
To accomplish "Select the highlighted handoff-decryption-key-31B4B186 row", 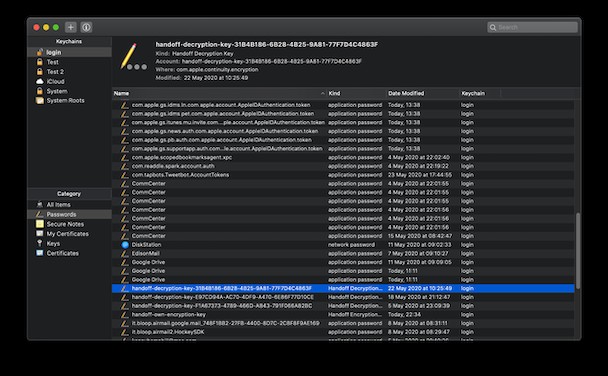I will pos(343,288).
